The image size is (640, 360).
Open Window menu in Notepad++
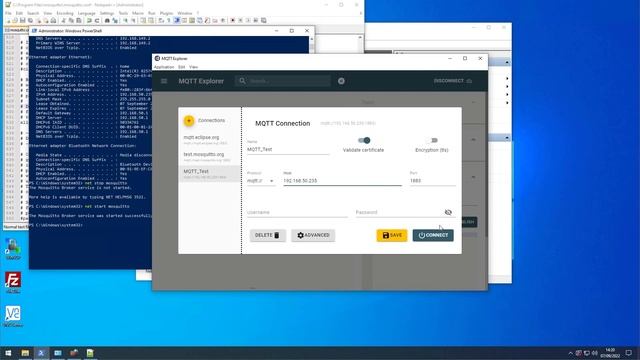coord(185,13)
